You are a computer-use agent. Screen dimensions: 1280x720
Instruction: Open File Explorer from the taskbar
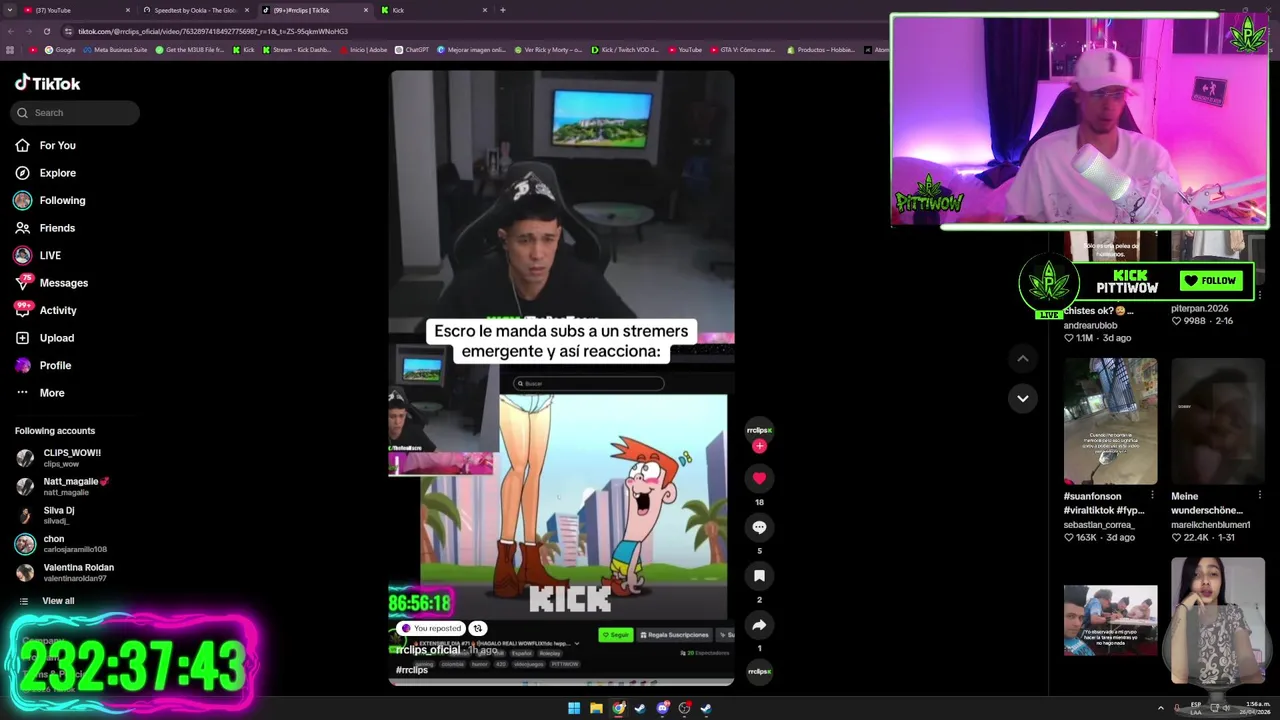[596, 708]
